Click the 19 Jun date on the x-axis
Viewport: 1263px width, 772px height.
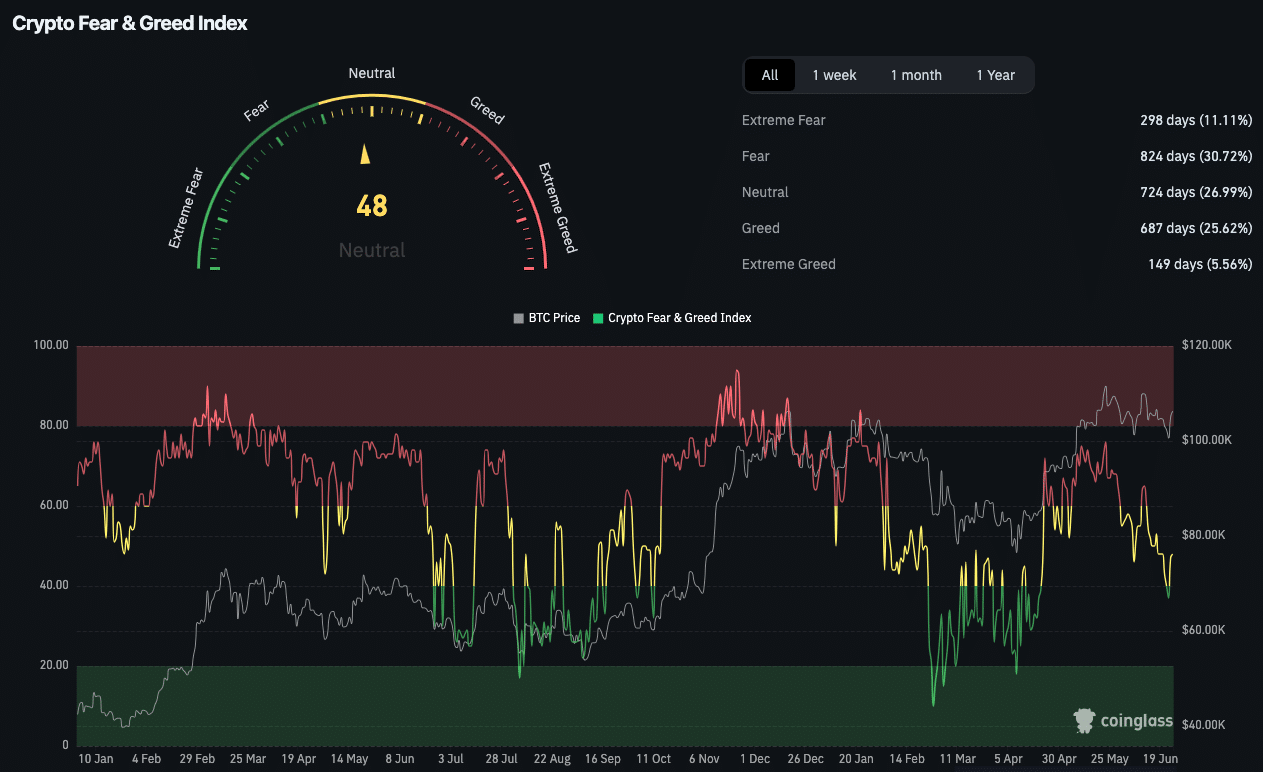click(x=1161, y=759)
